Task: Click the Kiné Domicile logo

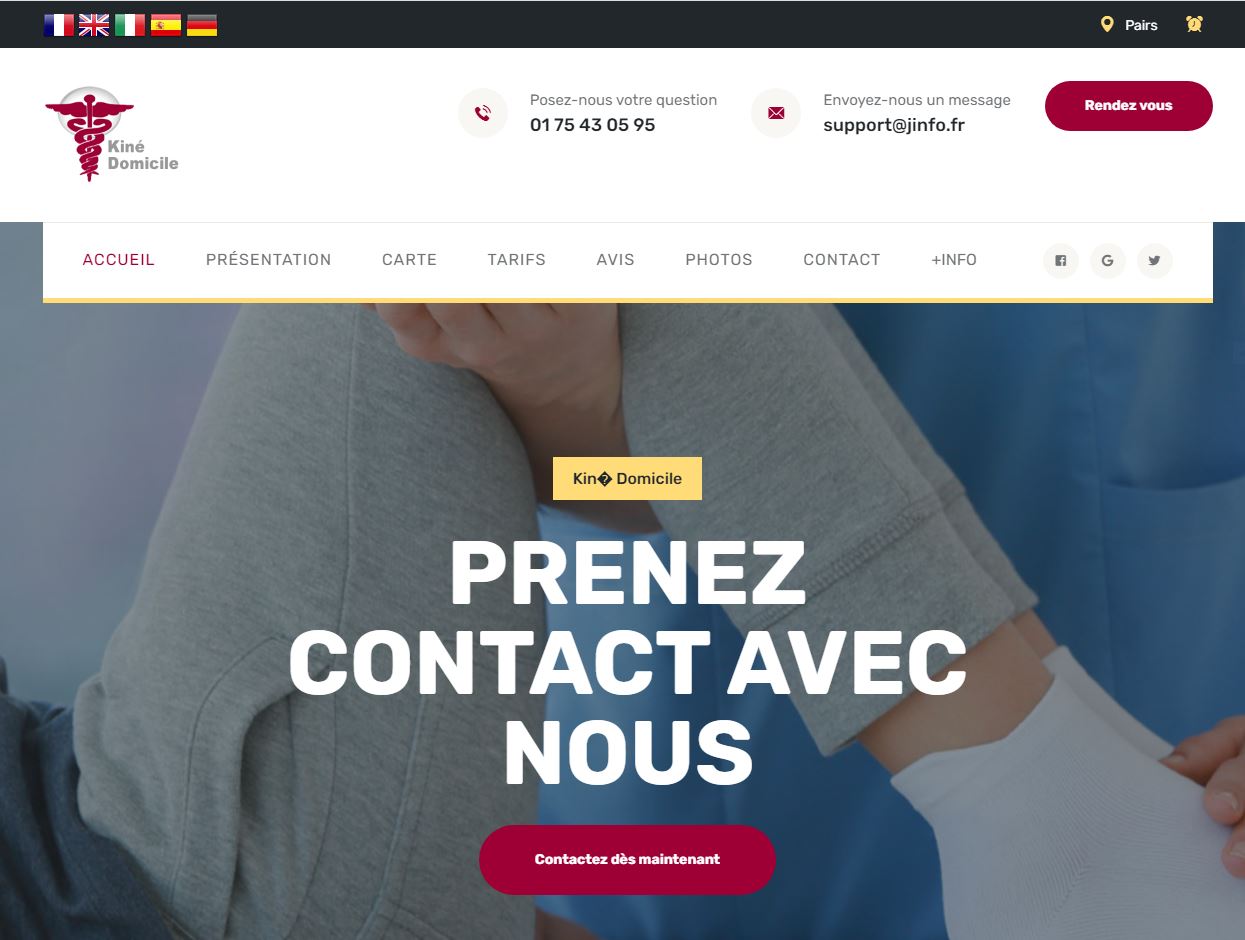Action: [x=111, y=134]
